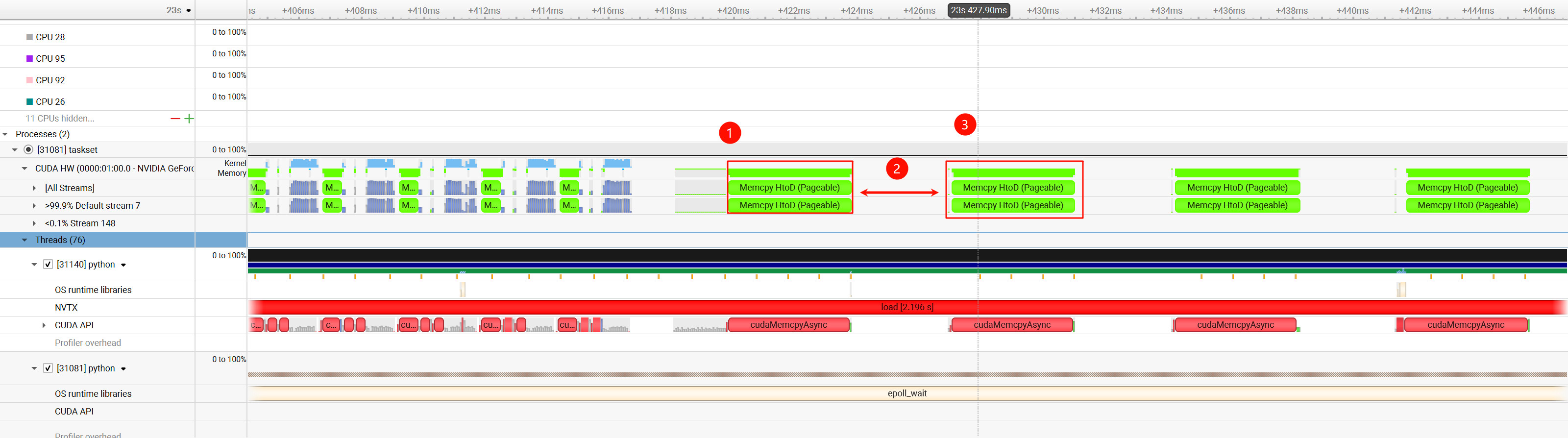Image resolution: width=1568 pixels, height=438 pixels.
Task: Expand the CUDA API row under [31140] python
Action: tap(44, 325)
